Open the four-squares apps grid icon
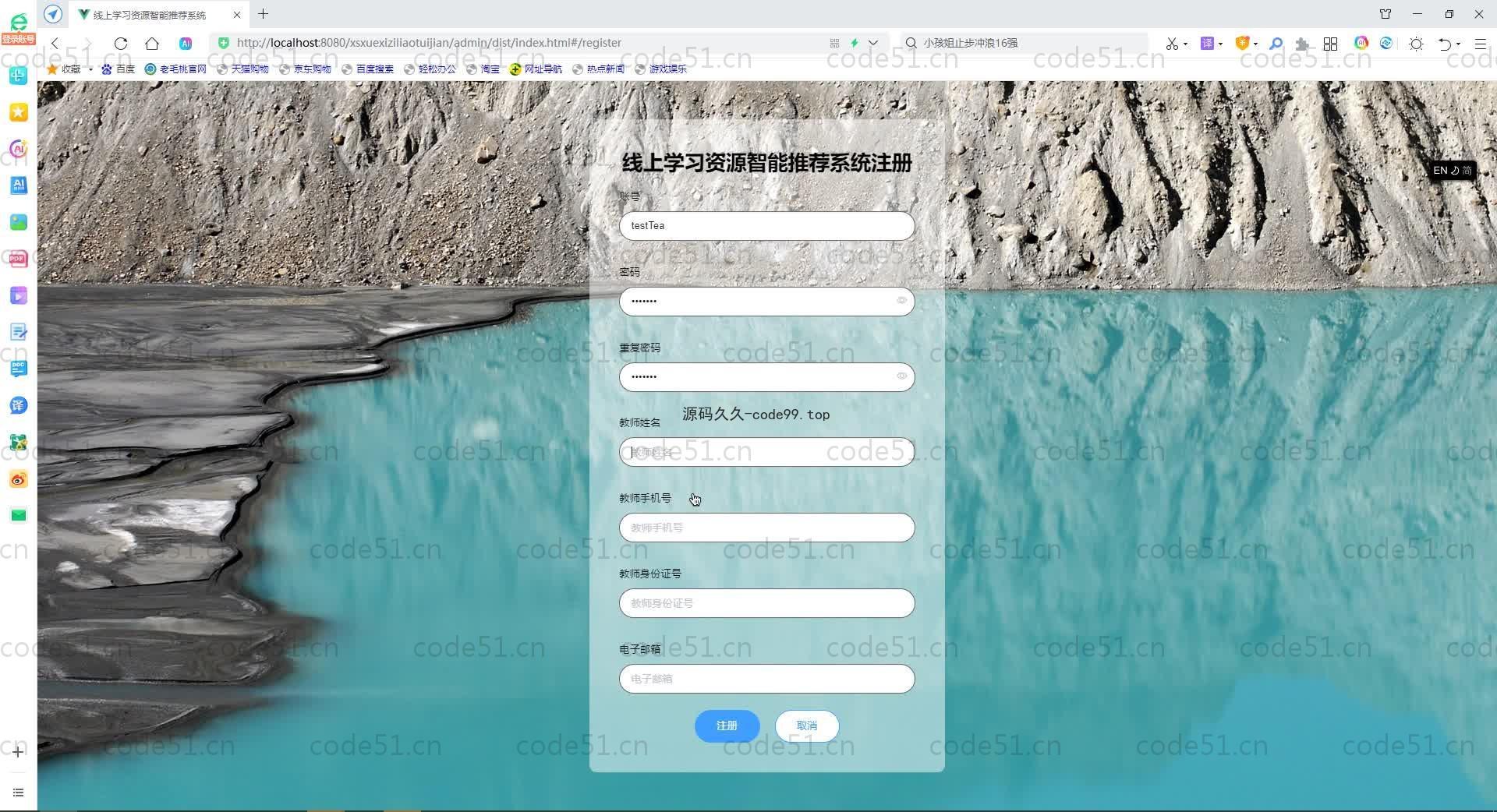Image resolution: width=1497 pixels, height=812 pixels. click(1331, 44)
